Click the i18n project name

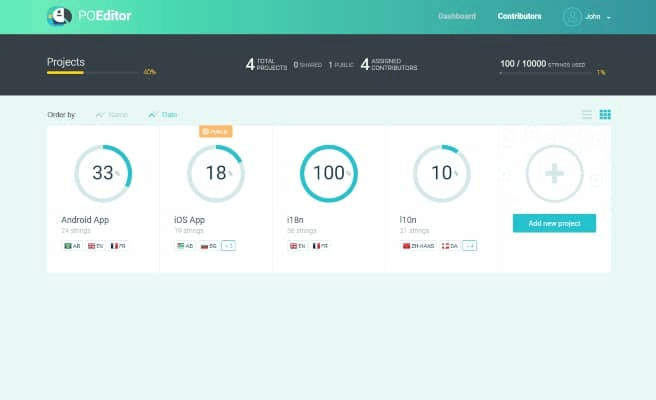click(295, 220)
